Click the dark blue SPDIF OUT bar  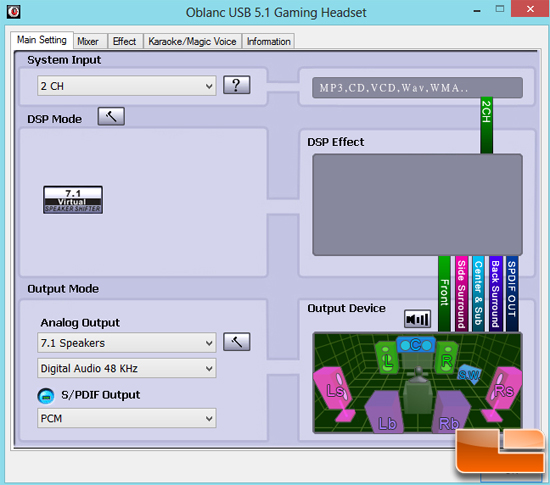(x=512, y=294)
